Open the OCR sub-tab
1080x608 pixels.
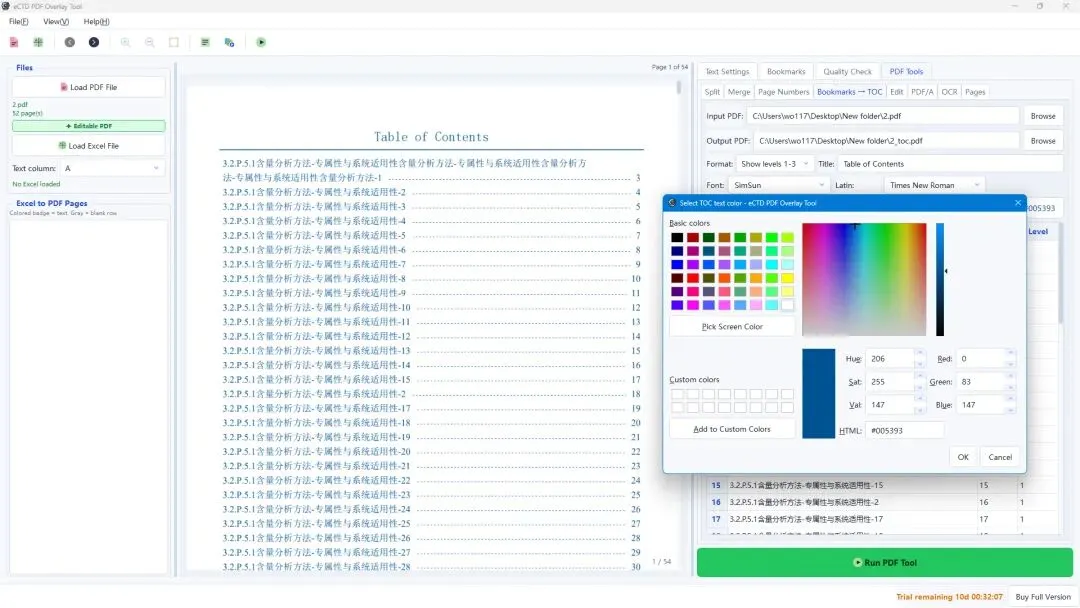[949, 92]
